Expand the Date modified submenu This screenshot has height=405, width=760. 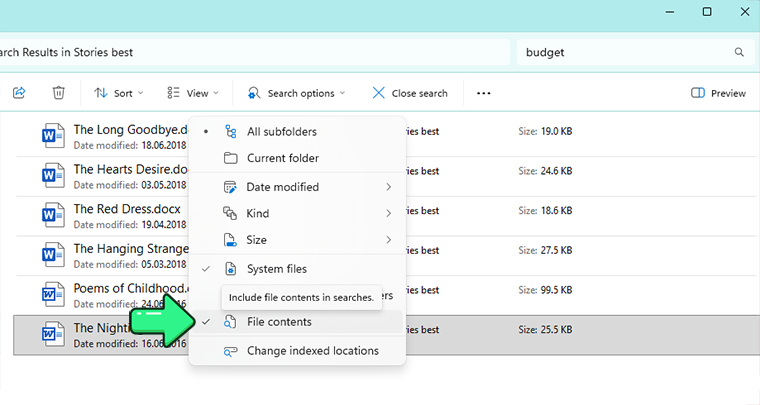(297, 187)
